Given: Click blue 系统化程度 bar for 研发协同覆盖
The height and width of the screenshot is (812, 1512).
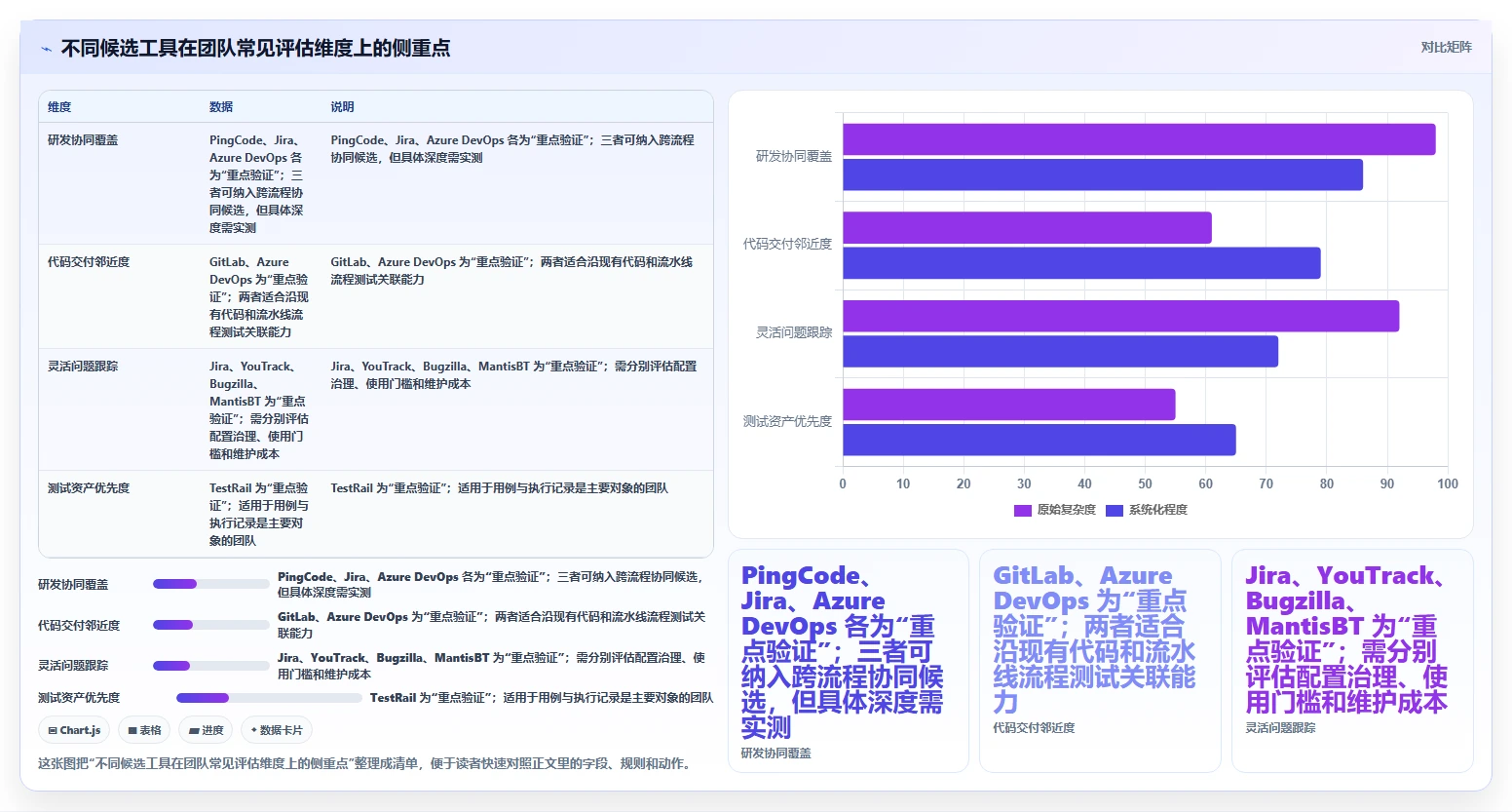Looking at the screenshot, I should pyautogui.click(x=1103, y=174).
